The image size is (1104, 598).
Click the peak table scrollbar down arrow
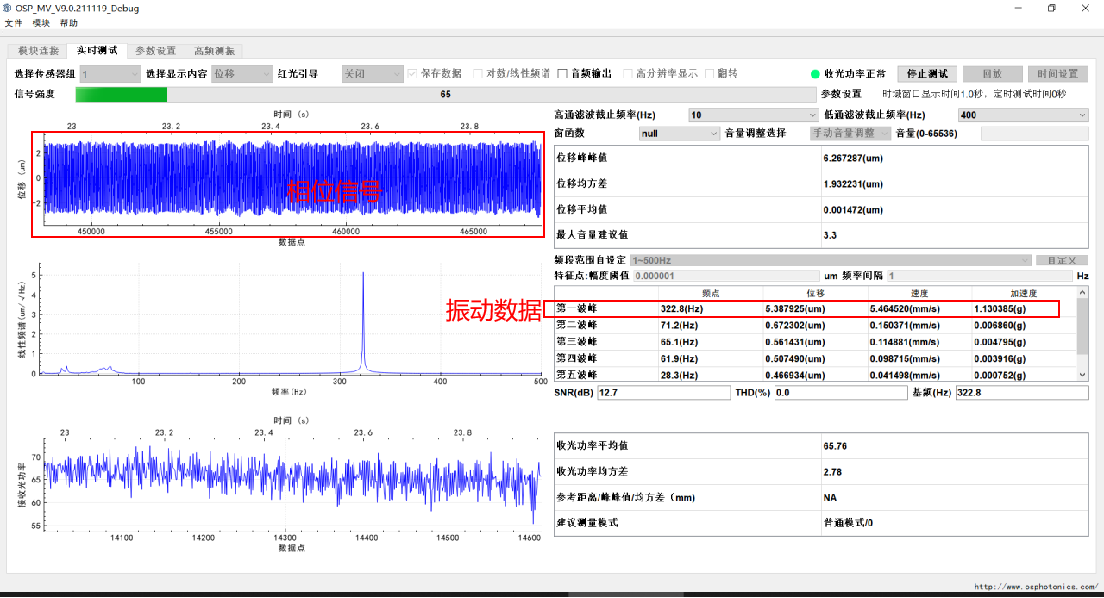1082,375
